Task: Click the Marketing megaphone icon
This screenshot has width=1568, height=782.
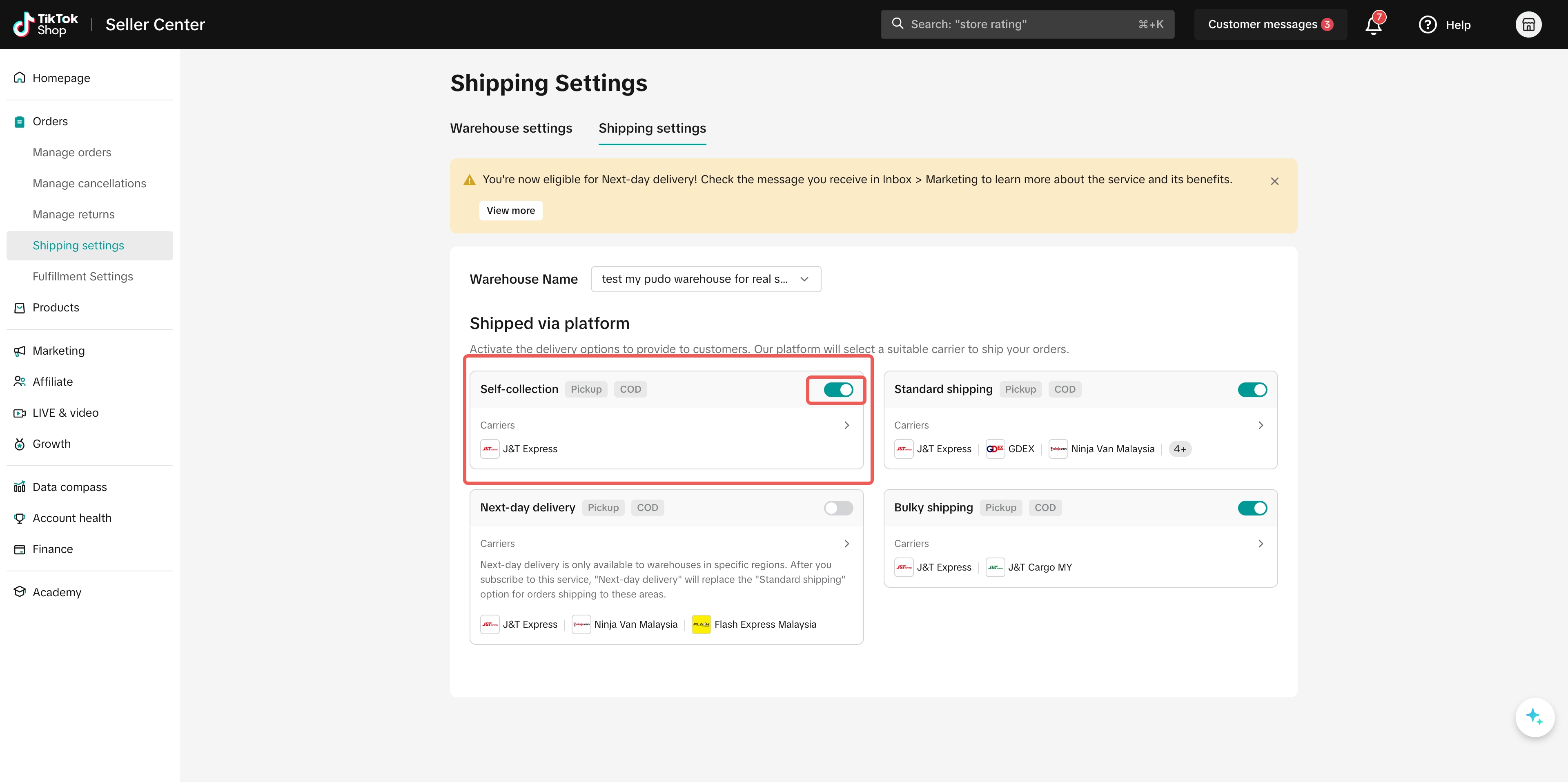Action: [20, 351]
